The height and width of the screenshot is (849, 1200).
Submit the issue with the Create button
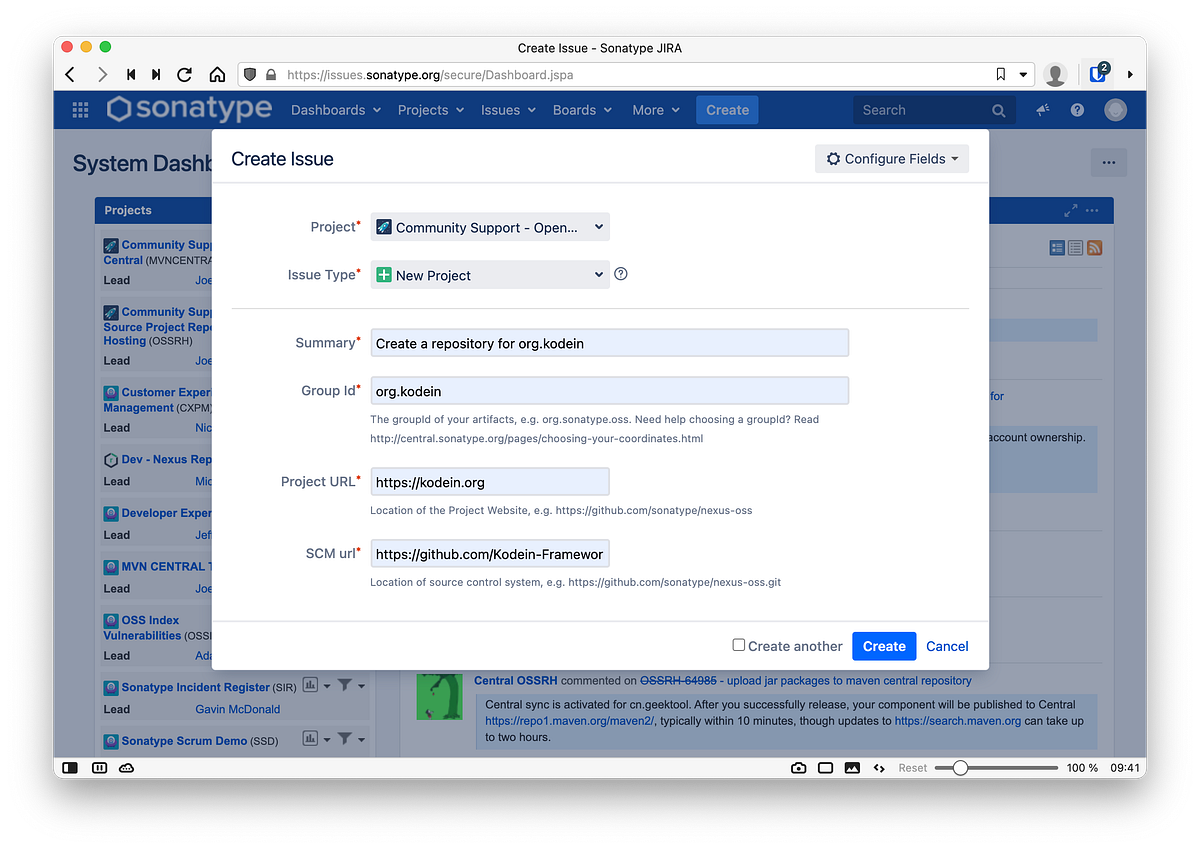[884, 646]
